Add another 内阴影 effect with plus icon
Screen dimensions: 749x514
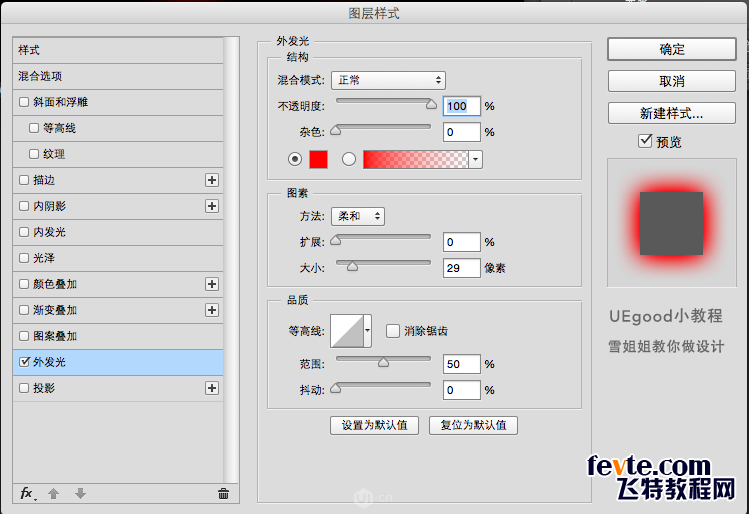[x=212, y=206]
